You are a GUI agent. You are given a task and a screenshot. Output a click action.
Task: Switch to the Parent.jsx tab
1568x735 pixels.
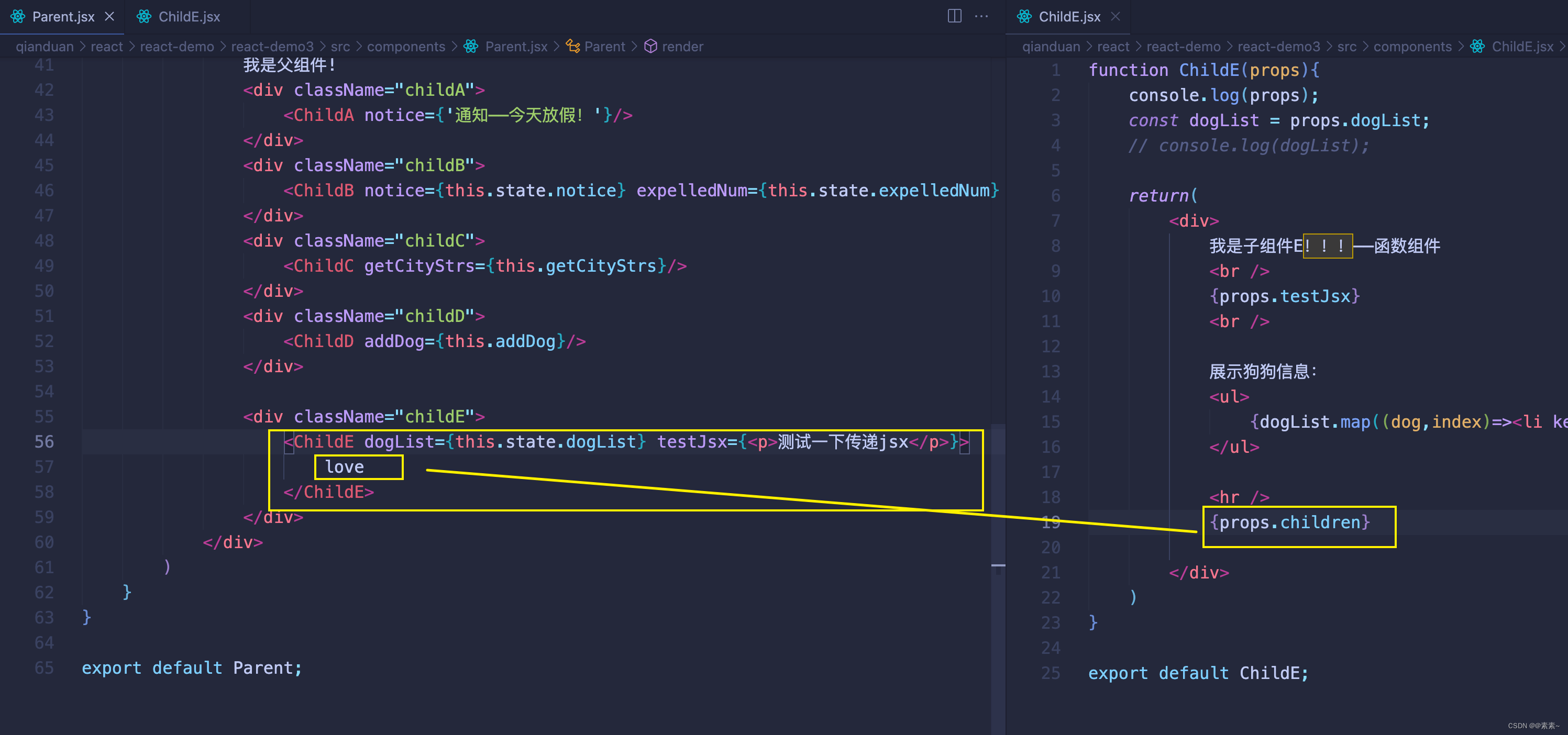pyautogui.click(x=63, y=16)
